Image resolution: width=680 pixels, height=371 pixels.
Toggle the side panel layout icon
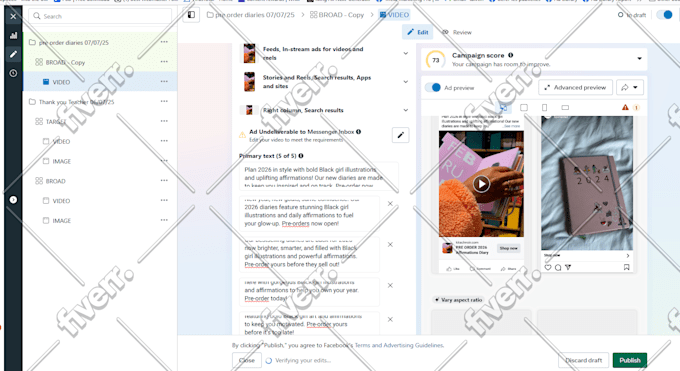click(x=191, y=15)
